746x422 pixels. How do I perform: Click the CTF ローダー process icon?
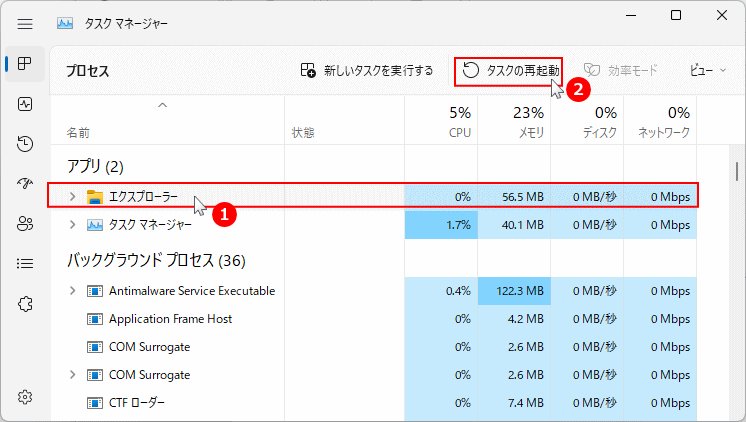[x=95, y=403]
